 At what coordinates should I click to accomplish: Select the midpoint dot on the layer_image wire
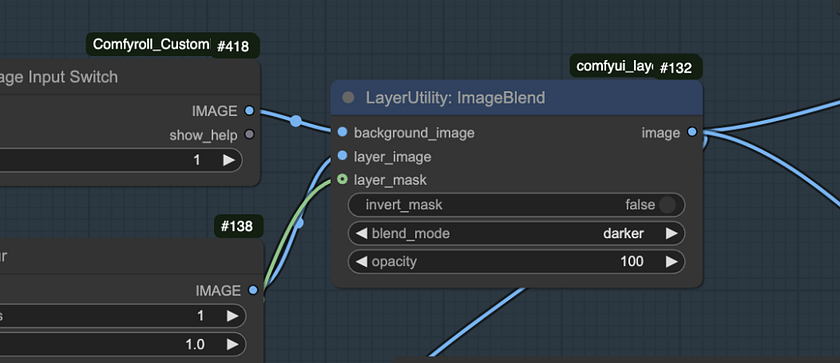tap(299, 222)
